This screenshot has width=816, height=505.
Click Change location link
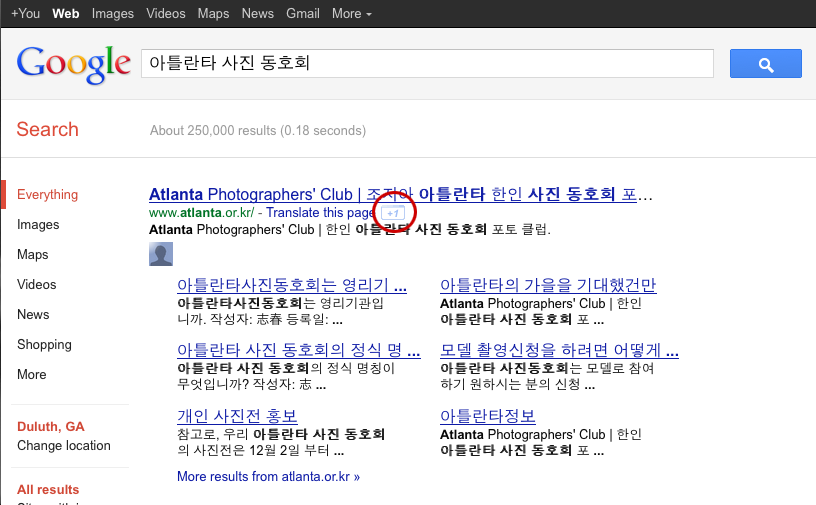[64, 445]
